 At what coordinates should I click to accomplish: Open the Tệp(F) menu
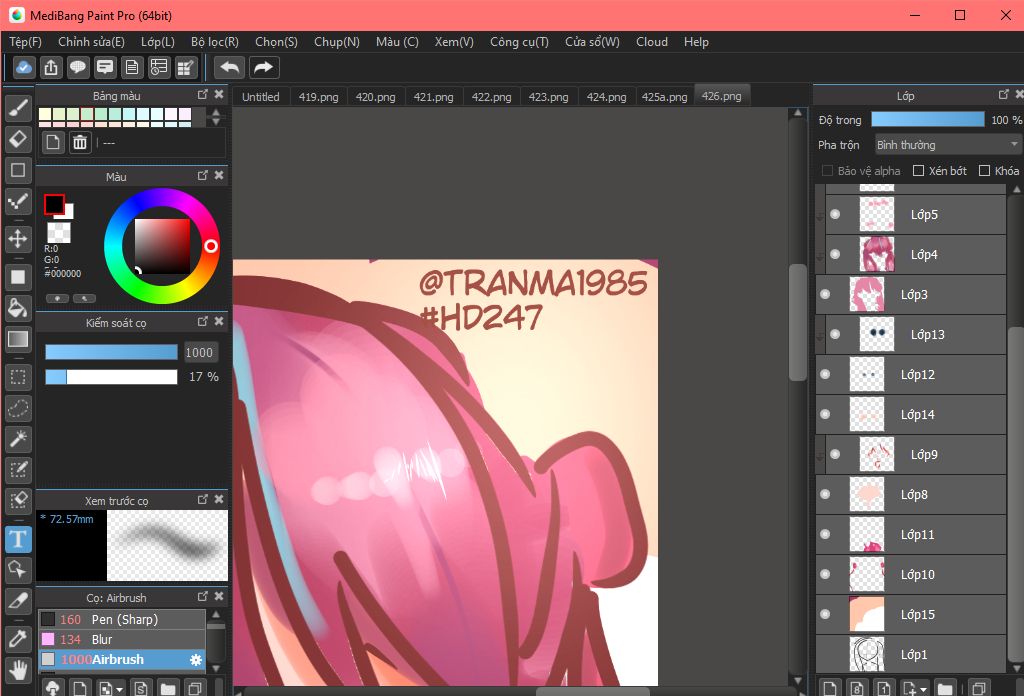(25, 42)
